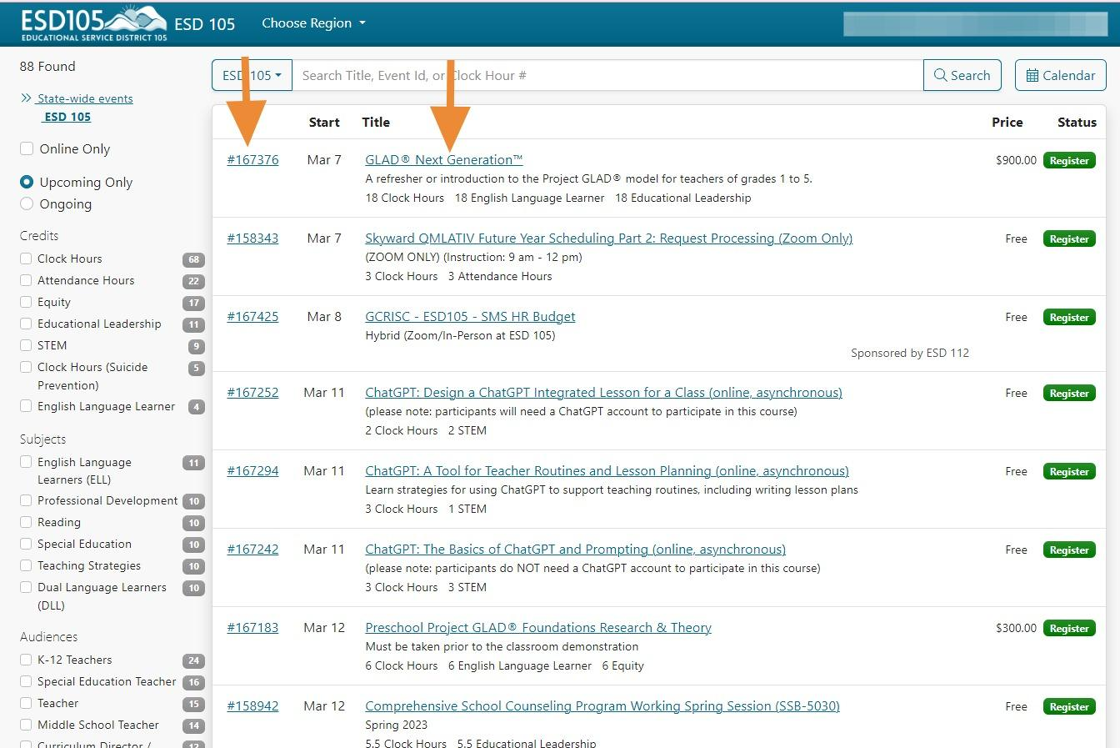This screenshot has height=748, width=1120.
Task: Click the '88 Found' results count
Action: (x=47, y=66)
